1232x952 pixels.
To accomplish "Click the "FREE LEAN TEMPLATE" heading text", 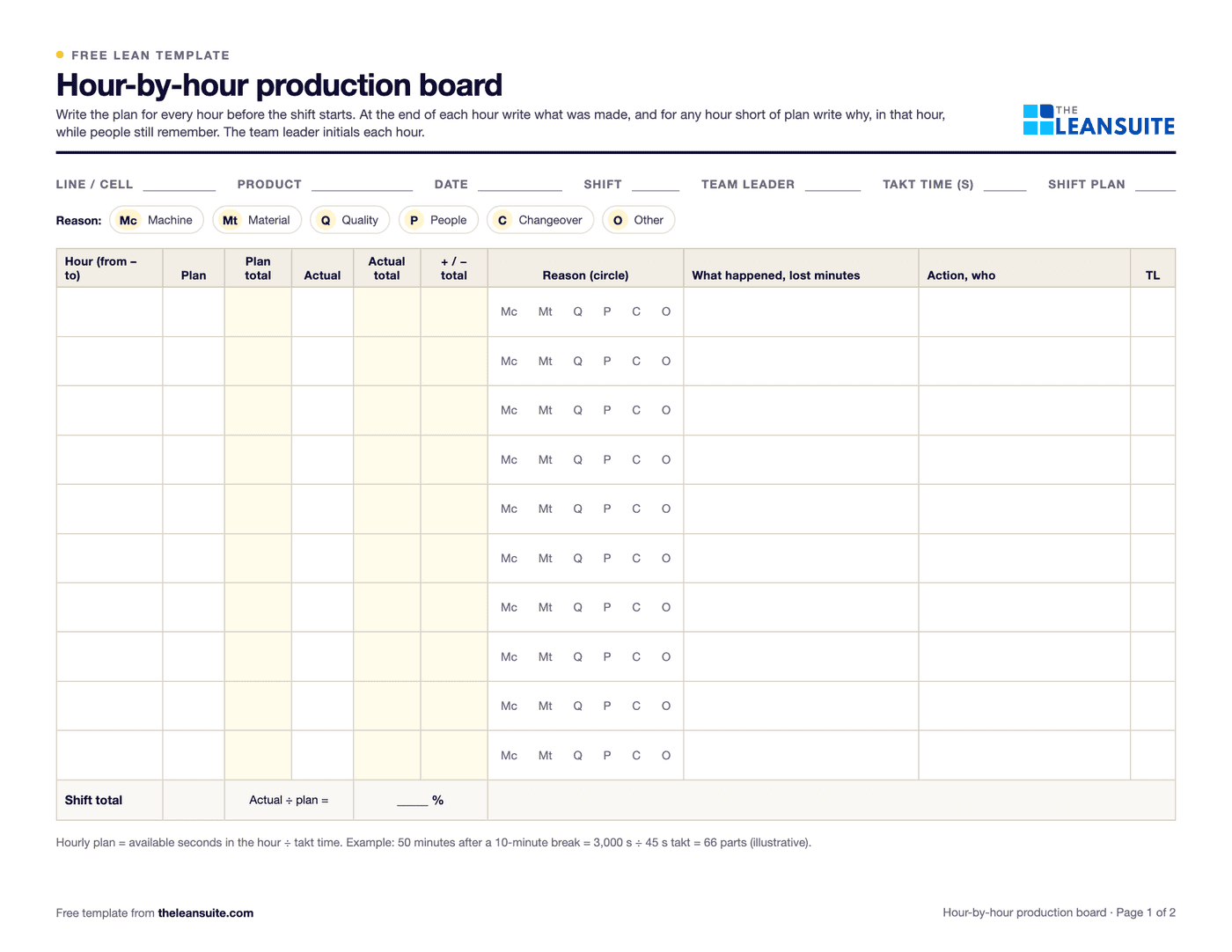I will (x=150, y=55).
